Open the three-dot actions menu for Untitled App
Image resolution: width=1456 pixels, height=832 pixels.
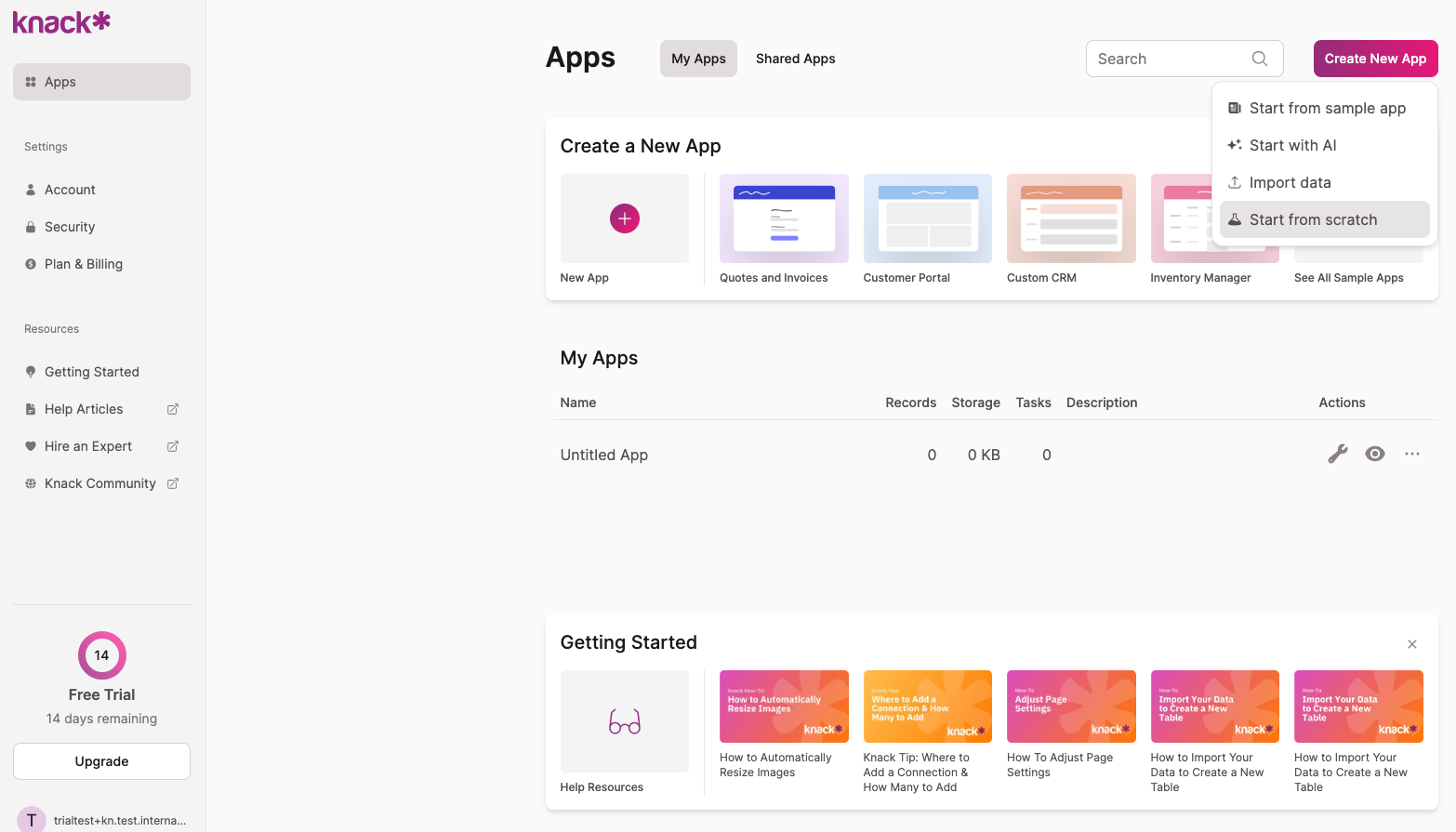[1411, 454]
